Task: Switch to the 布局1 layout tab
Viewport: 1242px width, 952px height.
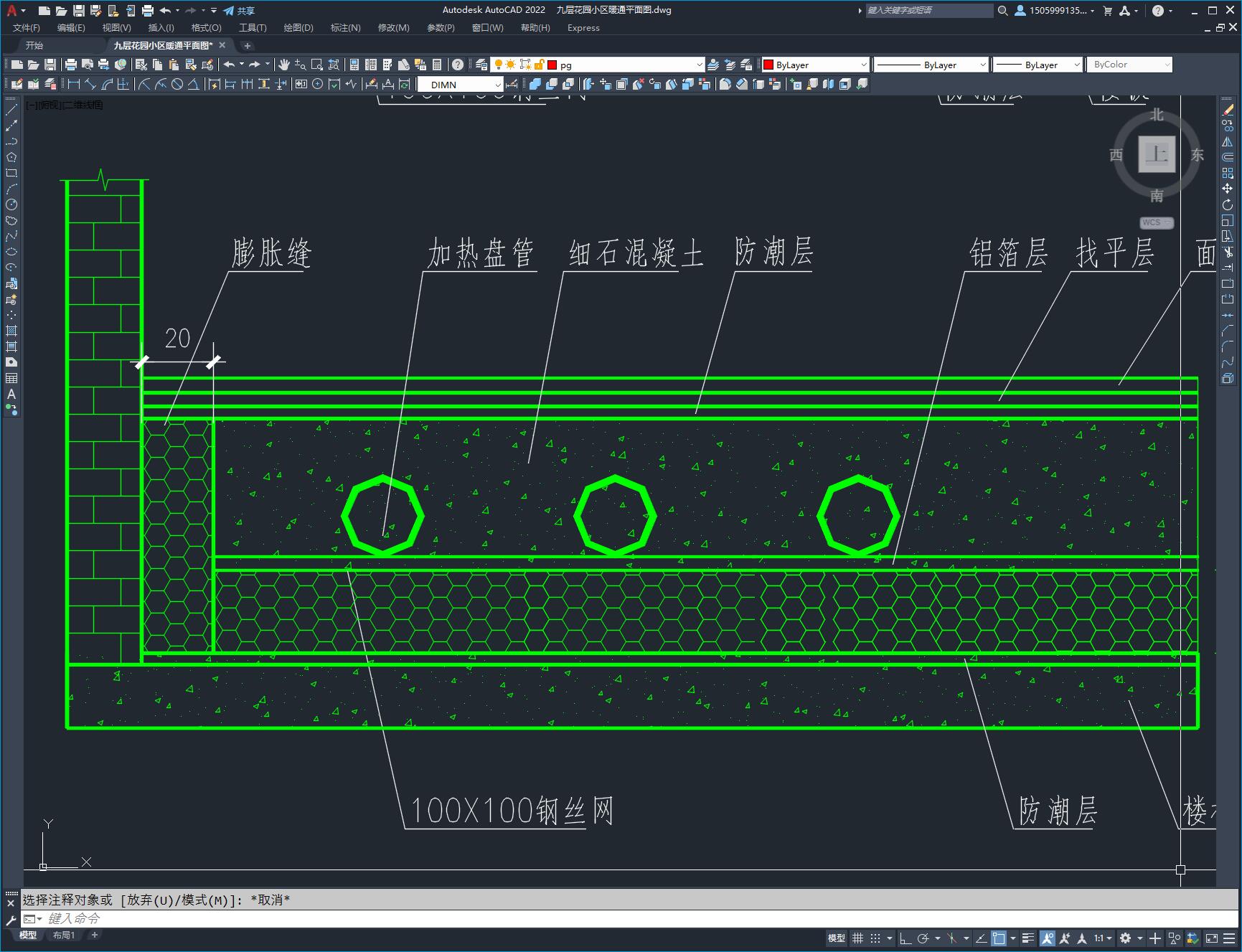Action: 64,935
